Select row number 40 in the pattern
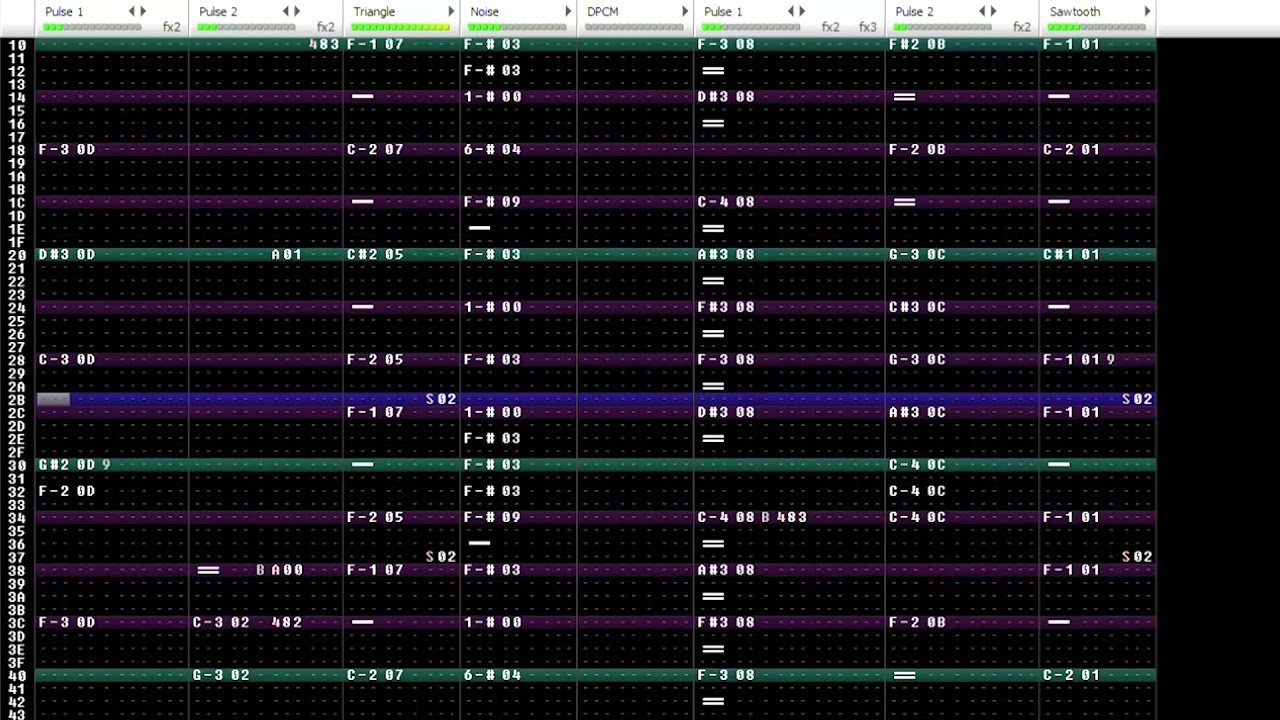 [17, 675]
